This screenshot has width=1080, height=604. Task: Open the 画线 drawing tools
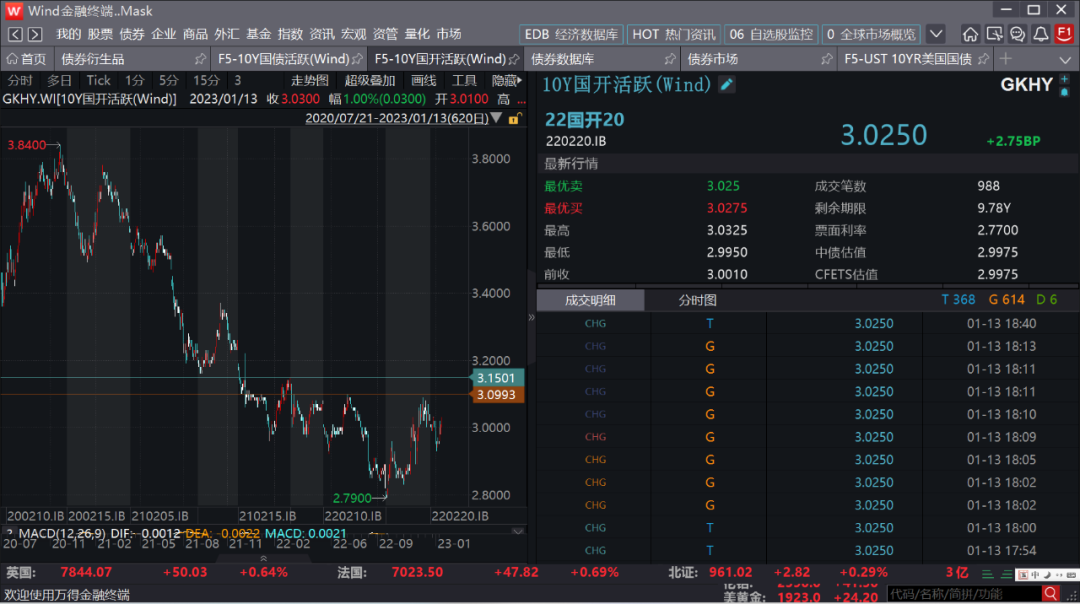pos(424,81)
